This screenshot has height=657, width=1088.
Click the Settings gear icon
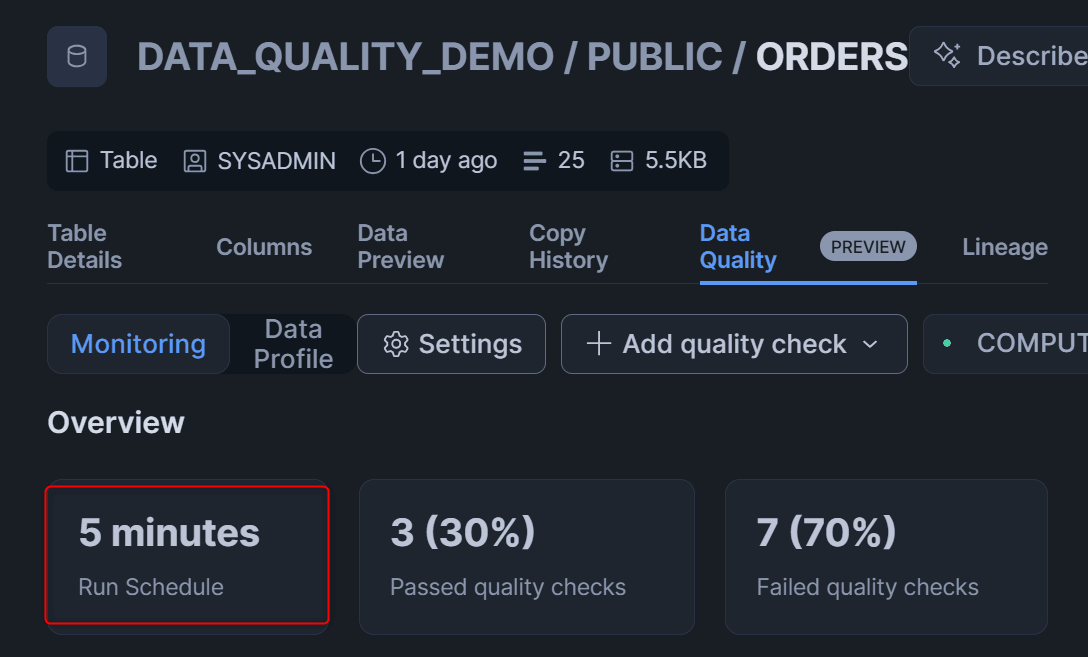396,344
